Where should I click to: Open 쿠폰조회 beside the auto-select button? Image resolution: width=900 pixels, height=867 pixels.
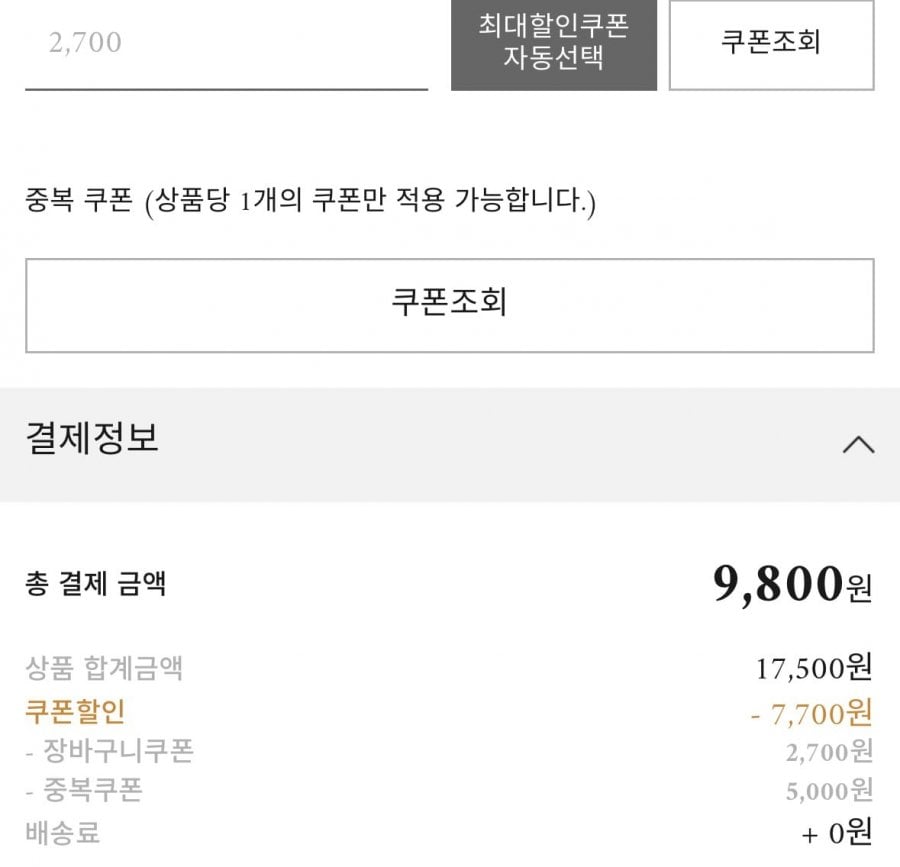[771, 43]
